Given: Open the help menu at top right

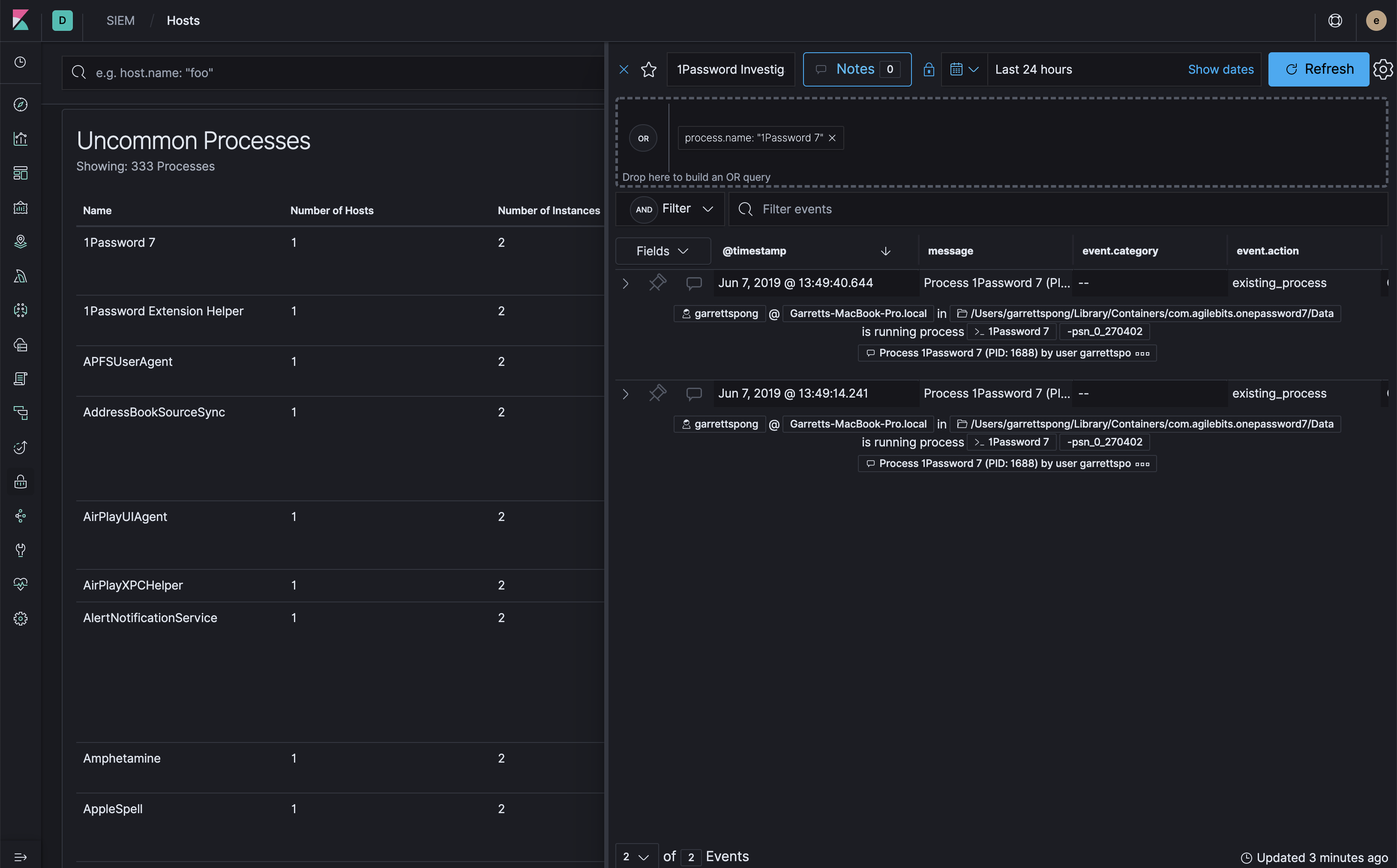Looking at the screenshot, I should pyautogui.click(x=1335, y=21).
